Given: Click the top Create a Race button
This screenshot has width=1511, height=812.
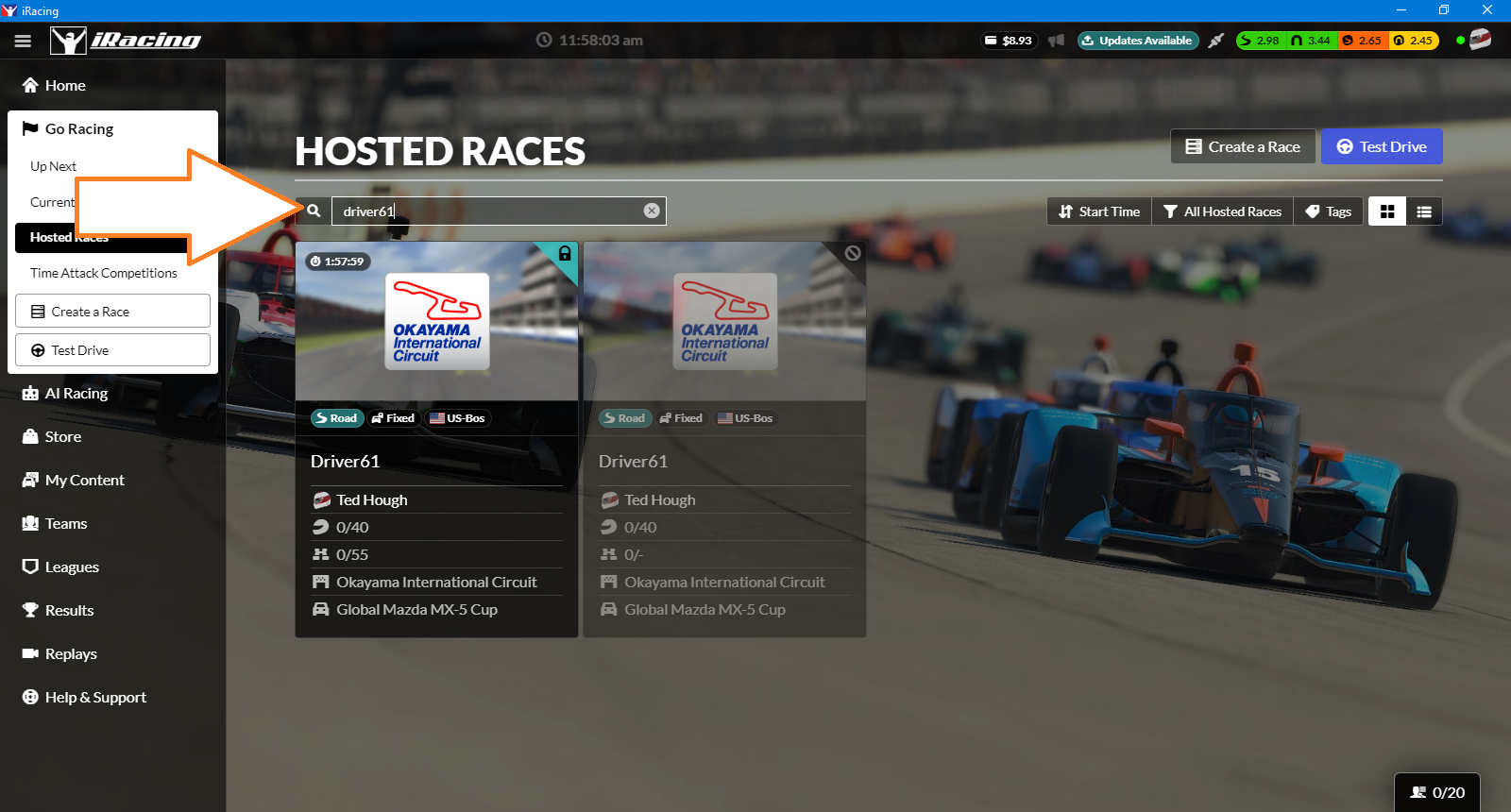Looking at the screenshot, I should [1243, 146].
